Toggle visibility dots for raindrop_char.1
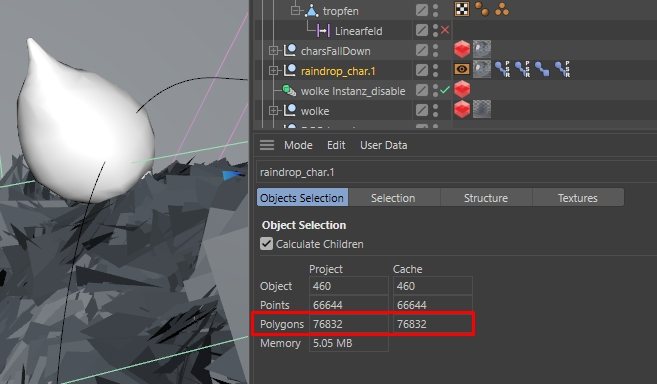 pos(435,70)
